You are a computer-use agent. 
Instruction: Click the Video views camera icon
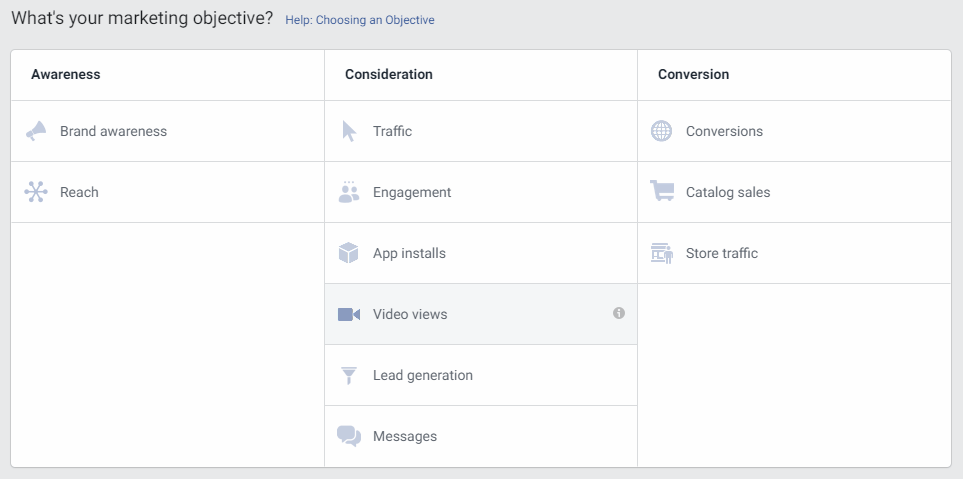[349, 314]
